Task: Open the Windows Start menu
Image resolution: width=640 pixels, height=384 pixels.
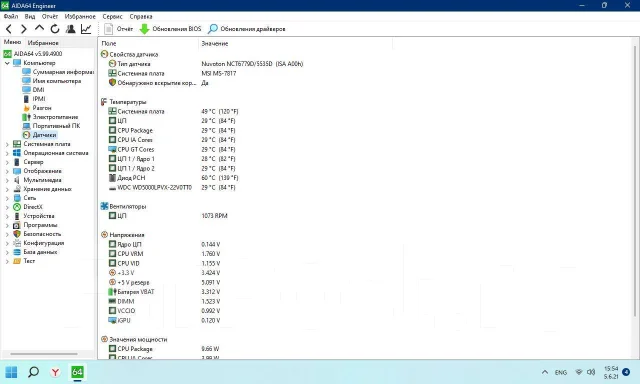Action: (11, 372)
